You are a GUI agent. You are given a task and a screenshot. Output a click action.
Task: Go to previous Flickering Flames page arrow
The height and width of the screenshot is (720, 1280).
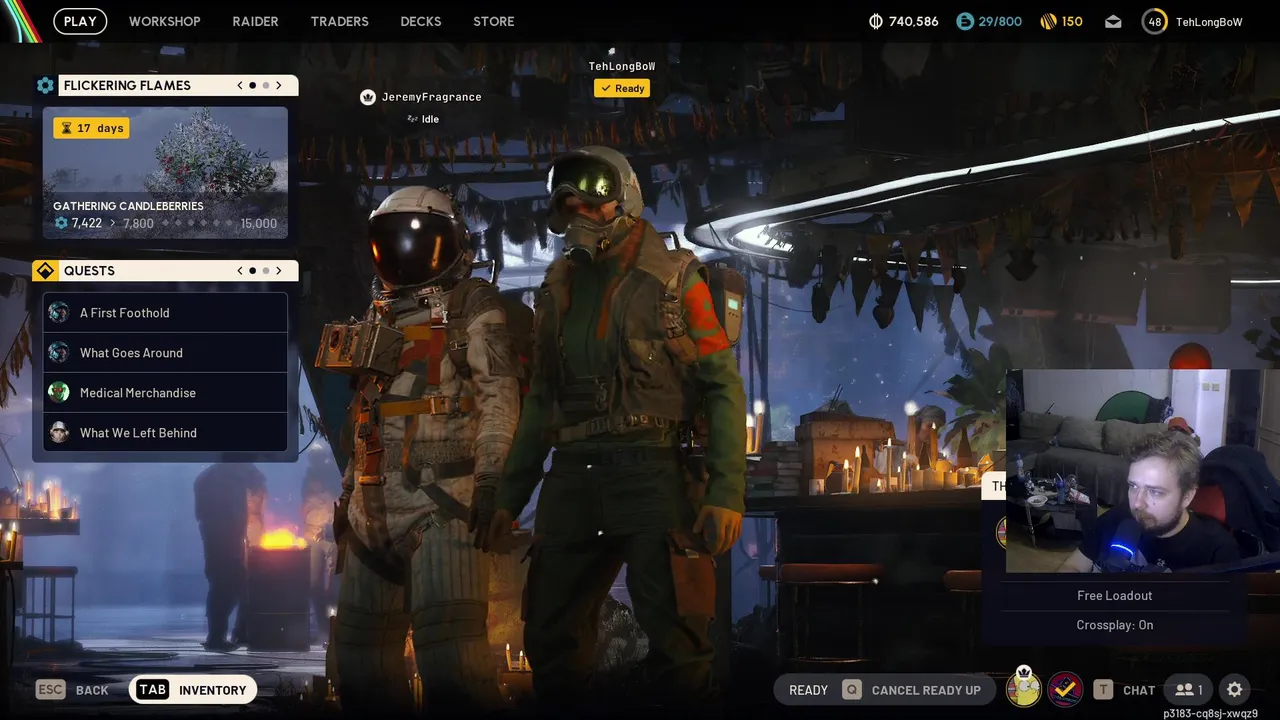pyautogui.click(x=240, y=86)
